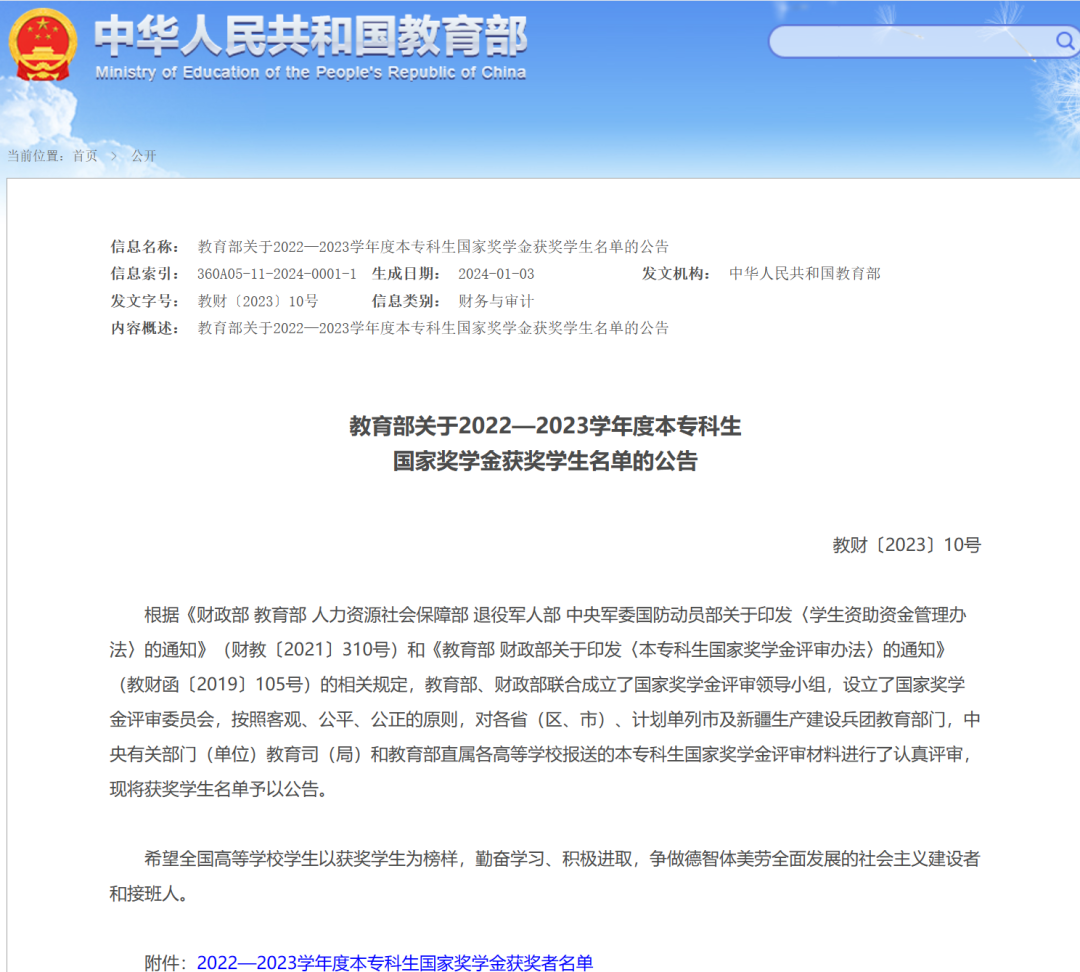1080x972 pixels.
Task: Click the breadcrumb arrow separator after 首页
Action: pyautogui.click(x=114, y=156)
